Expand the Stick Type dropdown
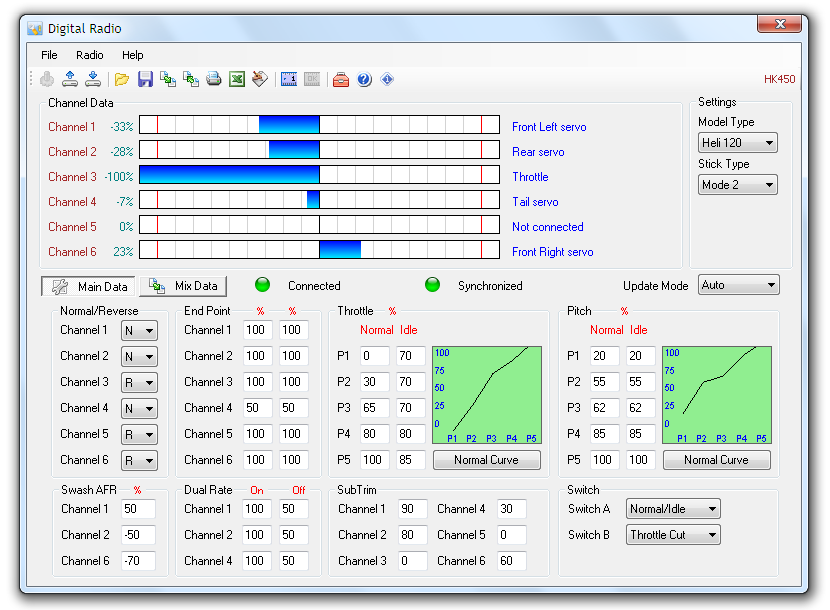The width and height of the screenshot is (830, 610). coord(737,185)
